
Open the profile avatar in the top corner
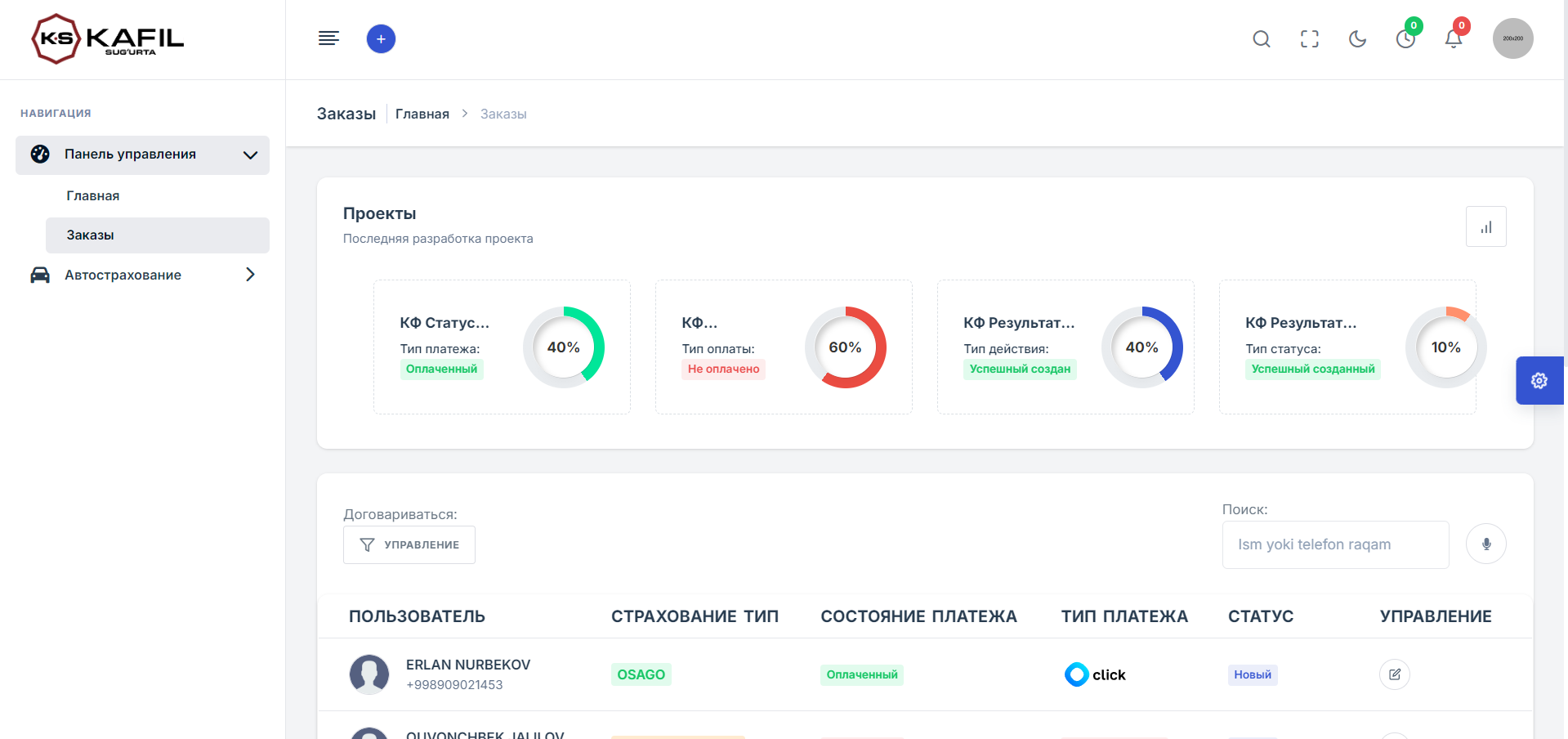click(x=1512, y=38)
